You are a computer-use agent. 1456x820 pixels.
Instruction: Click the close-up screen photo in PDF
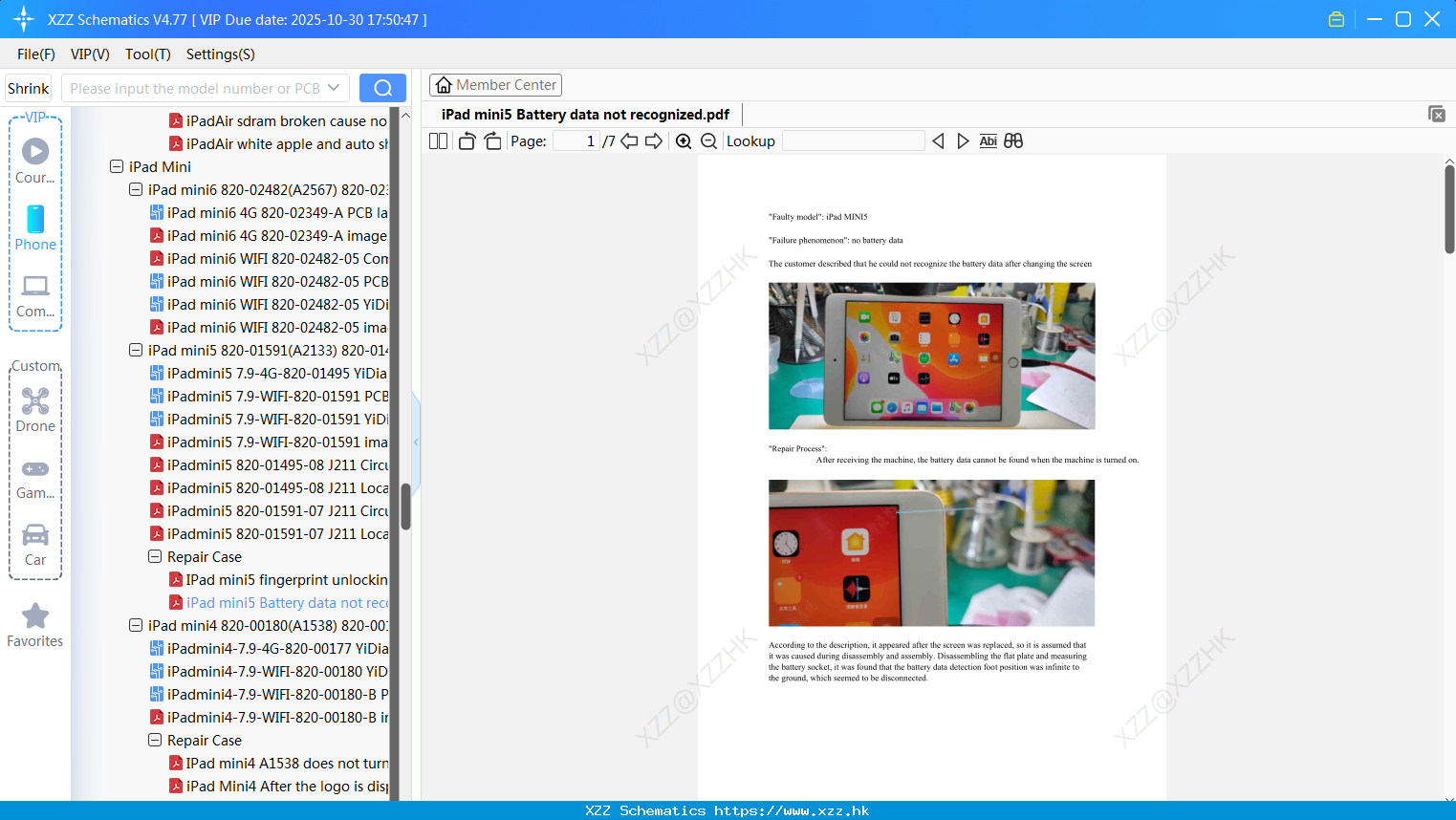click(x=932, y=553)
